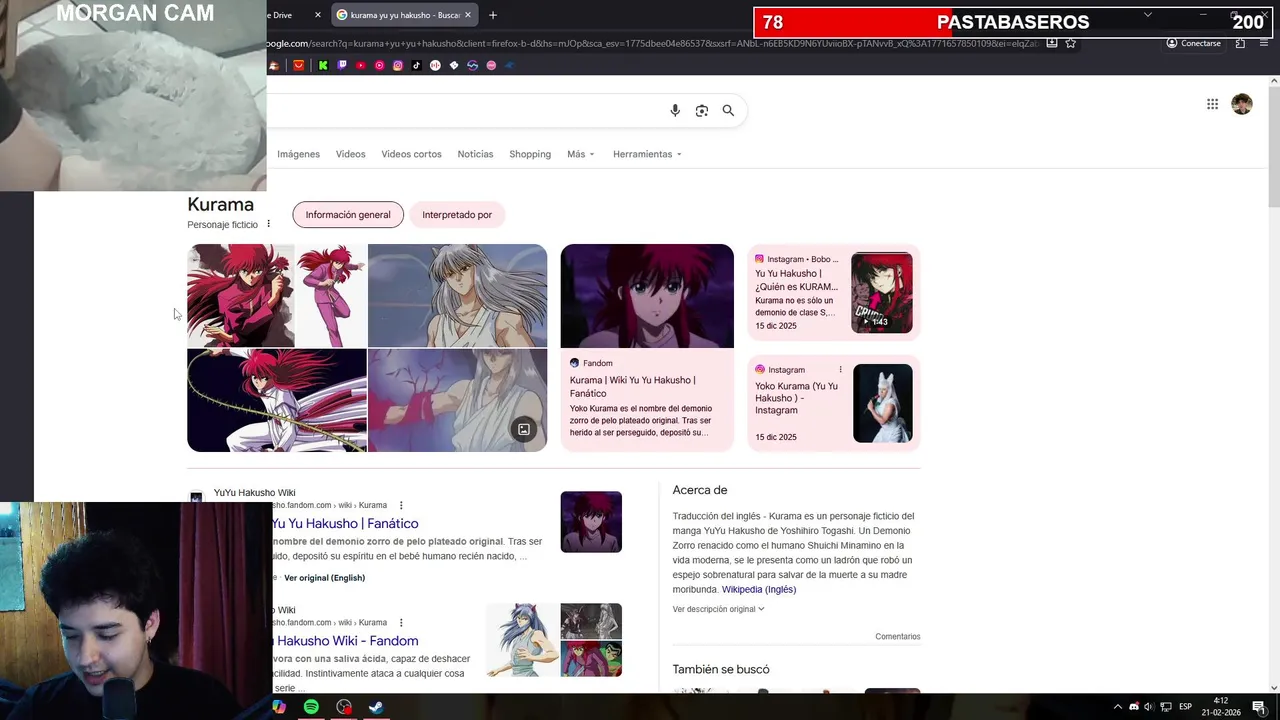This screenshot has width=1280, height=720.
Task: Open the Firefox hamburger menu
Action: coord(1265,43)
